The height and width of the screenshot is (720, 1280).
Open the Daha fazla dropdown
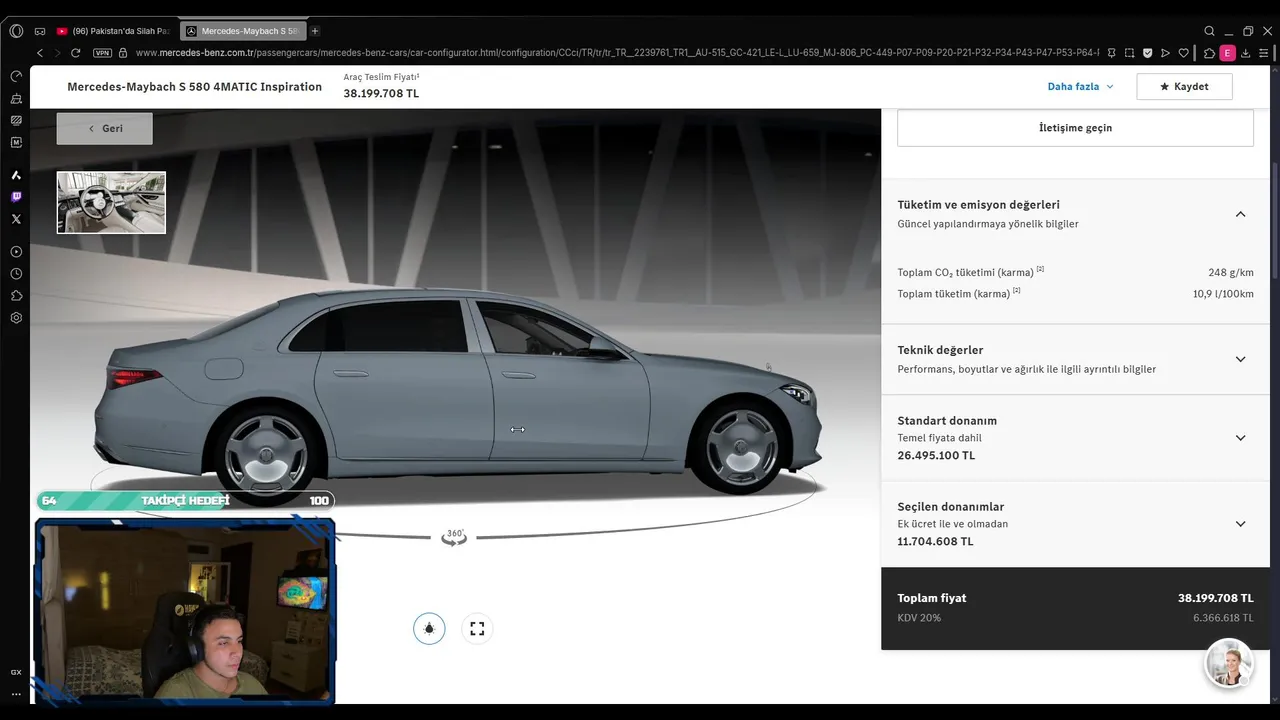1080,87
